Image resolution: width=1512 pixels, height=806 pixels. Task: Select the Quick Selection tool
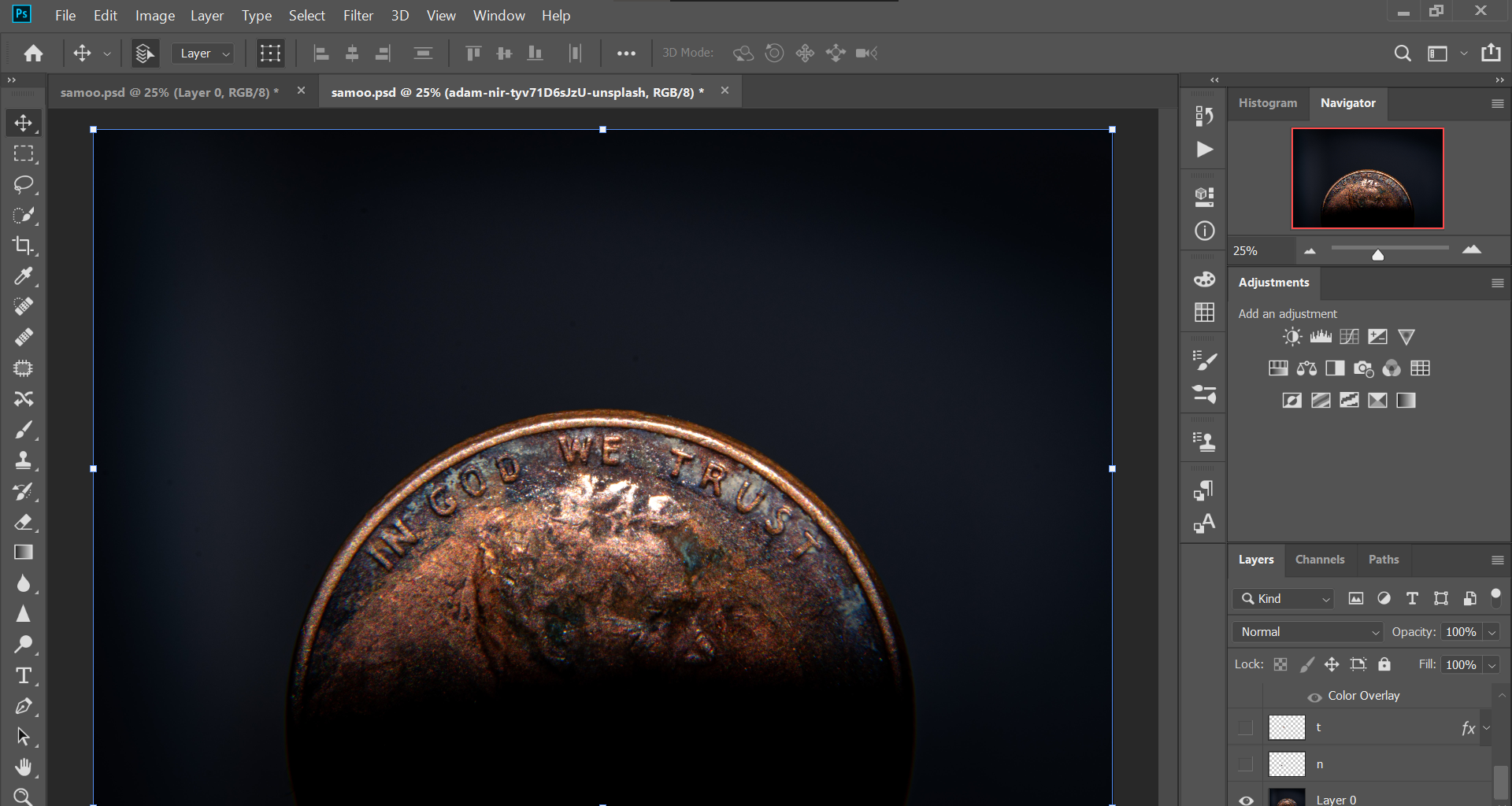(x=23, y=215)
